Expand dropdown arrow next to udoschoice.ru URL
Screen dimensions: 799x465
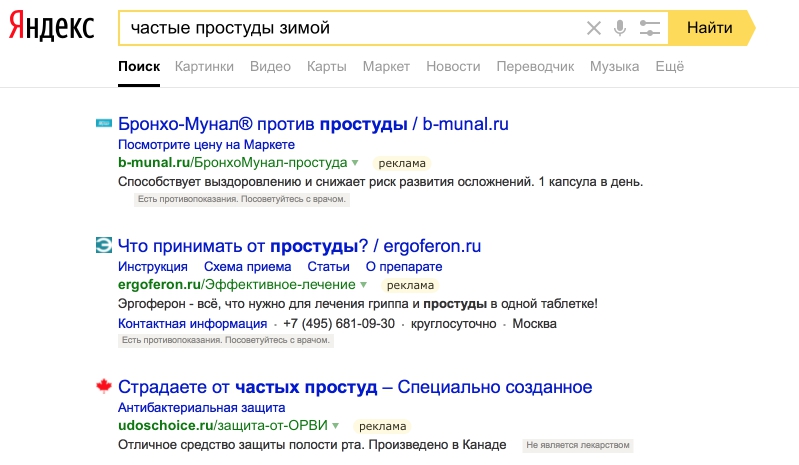(336, 426)
